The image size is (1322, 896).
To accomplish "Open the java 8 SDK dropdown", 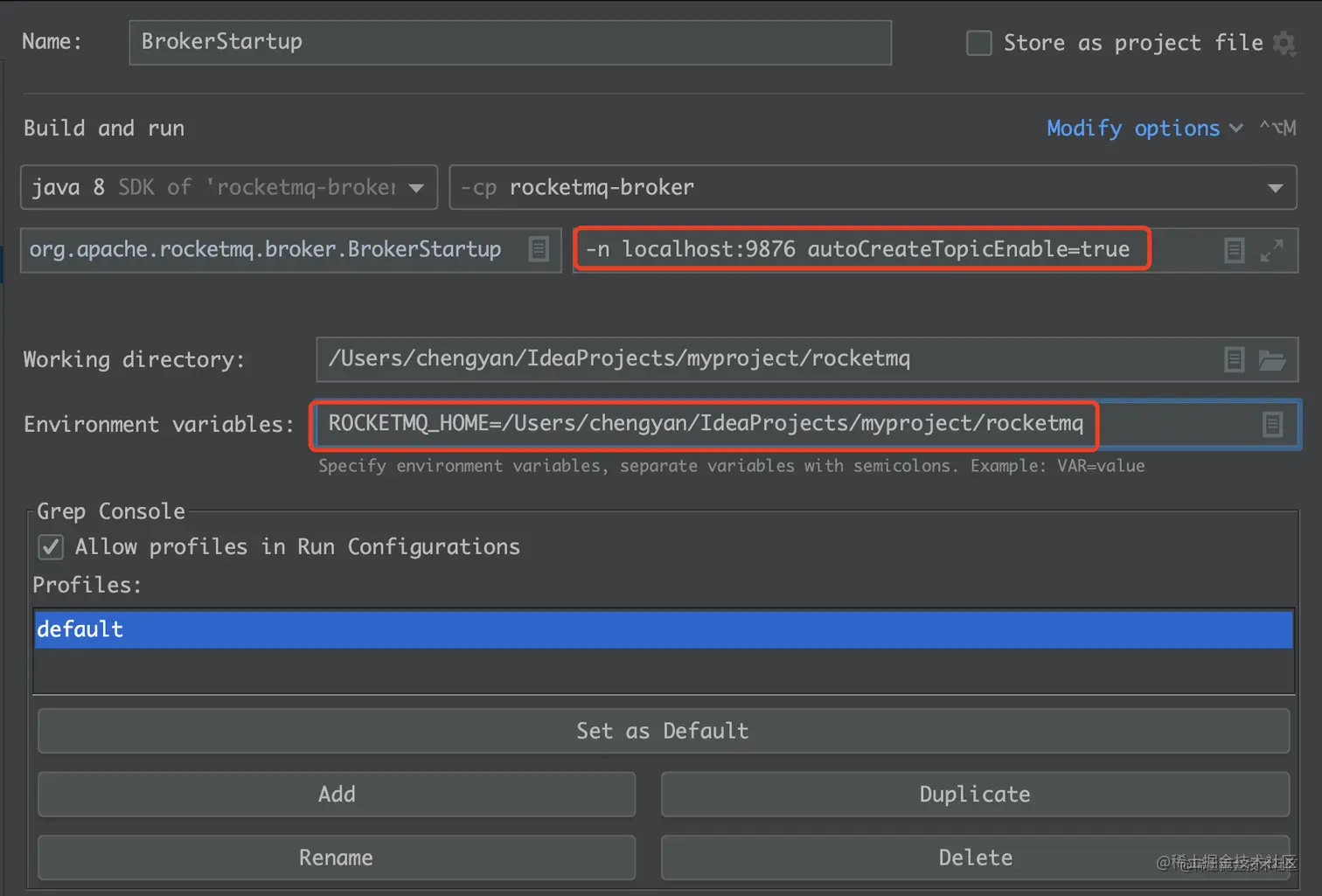I will click(x=229, y=187).
